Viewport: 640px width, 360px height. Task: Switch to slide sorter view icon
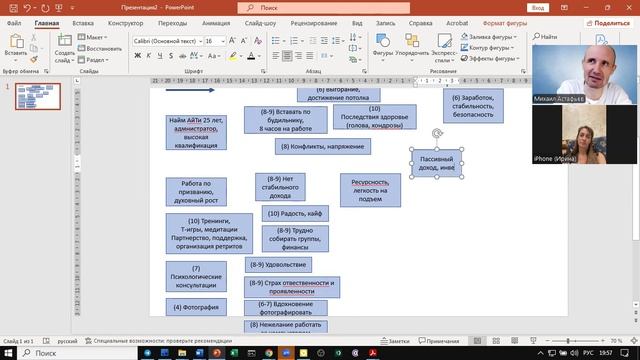coord(496,341)
